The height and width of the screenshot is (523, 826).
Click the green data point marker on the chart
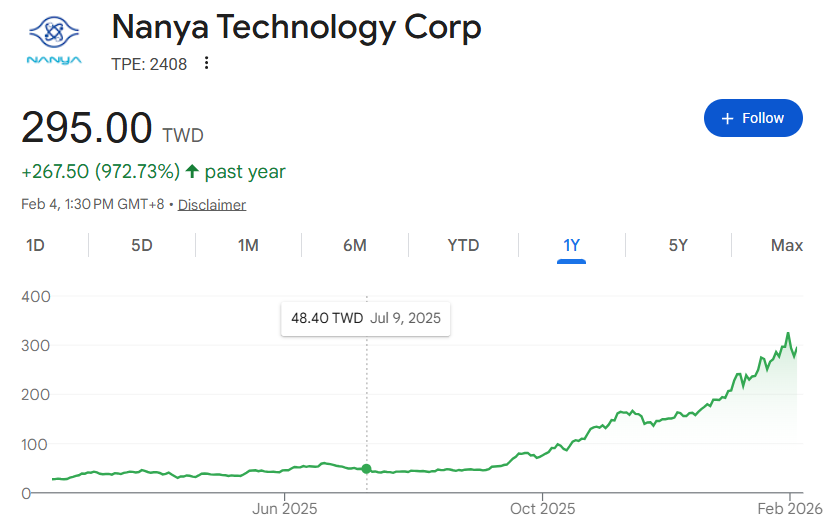pyautogui.click(x=367, y=469)
